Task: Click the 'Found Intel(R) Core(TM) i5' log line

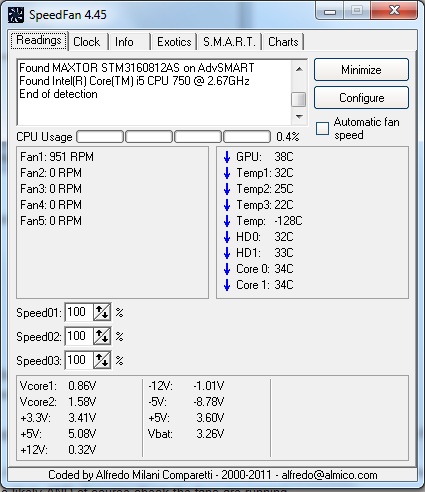Action: point(134,81)
